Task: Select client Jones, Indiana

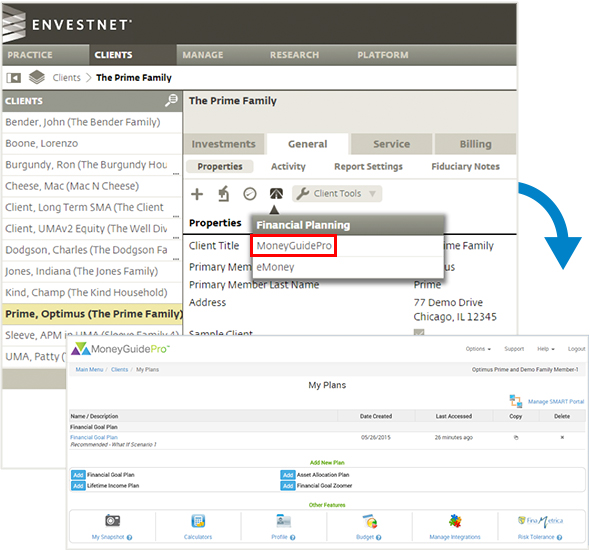Action: [x=92, y=272]
